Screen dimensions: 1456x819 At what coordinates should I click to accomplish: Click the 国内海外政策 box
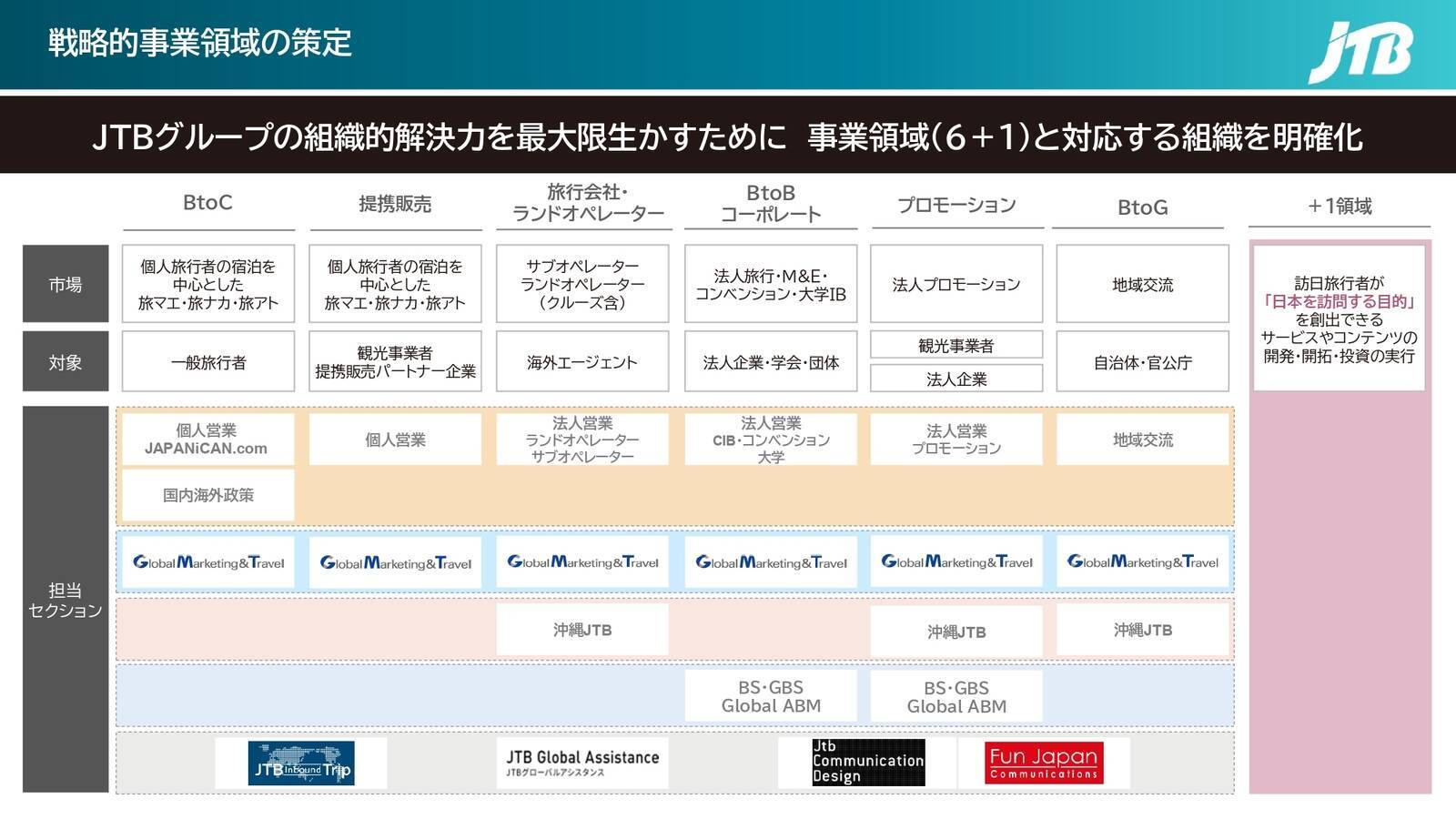208,495
